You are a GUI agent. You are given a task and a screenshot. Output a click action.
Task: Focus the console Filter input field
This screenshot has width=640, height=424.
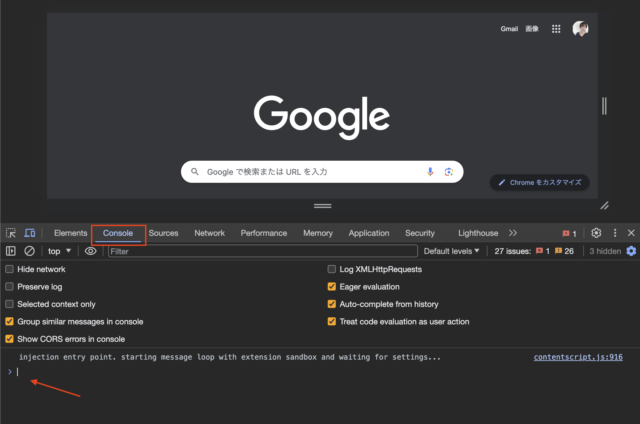pyautogui.click(x=263, y=251)
